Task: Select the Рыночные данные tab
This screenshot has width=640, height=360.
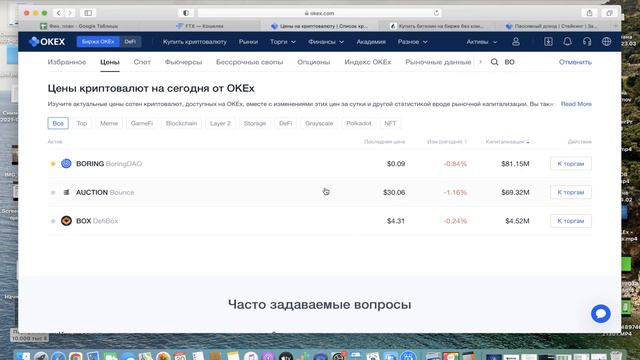Action: tap(438, 62)
